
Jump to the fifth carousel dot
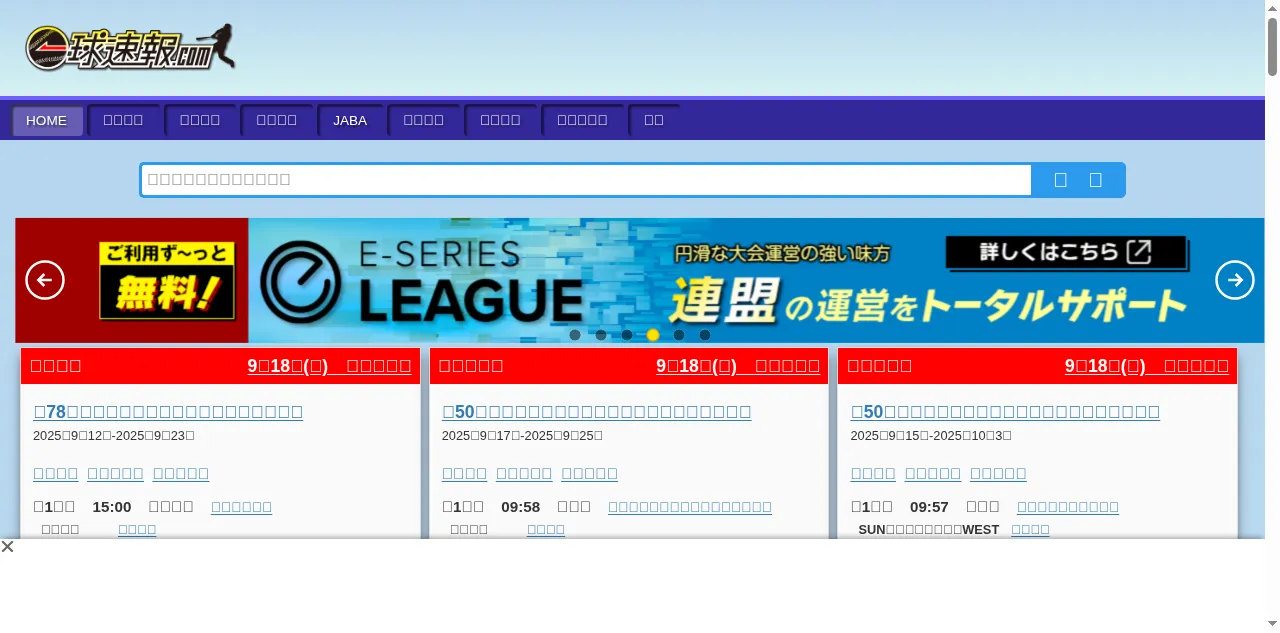[679, 335]
